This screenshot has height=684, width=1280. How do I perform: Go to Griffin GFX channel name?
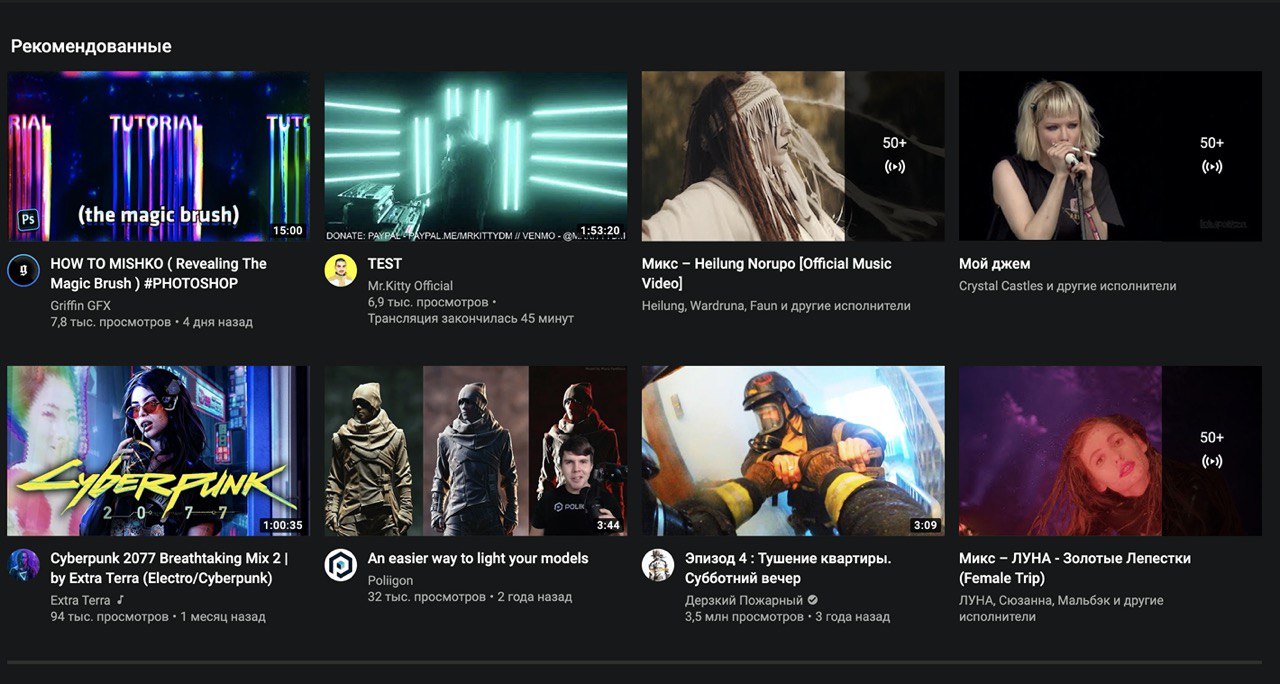[x=80, y=306]
